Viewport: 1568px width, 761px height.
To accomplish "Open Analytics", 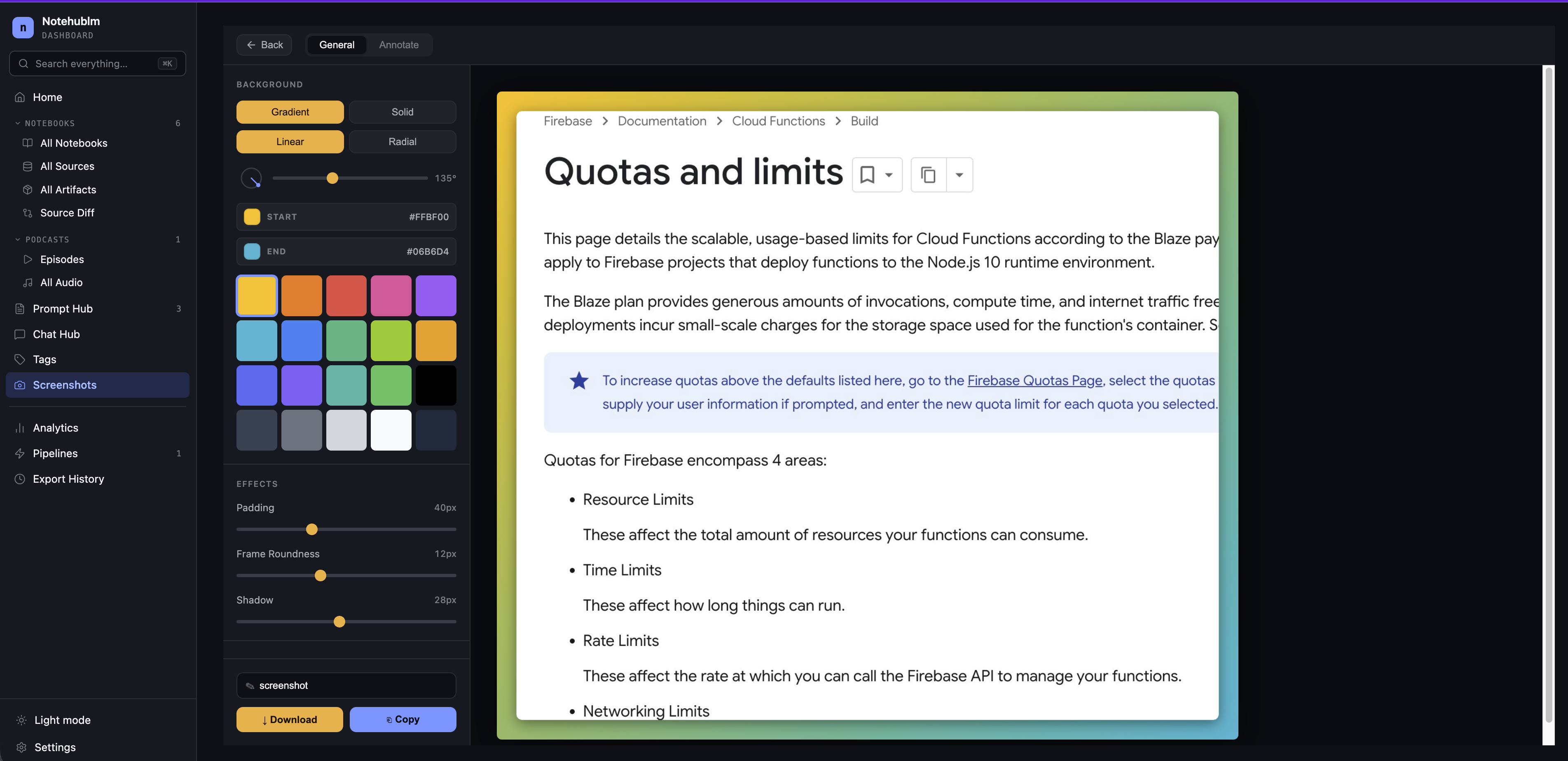I will click(x=97, y=428).
